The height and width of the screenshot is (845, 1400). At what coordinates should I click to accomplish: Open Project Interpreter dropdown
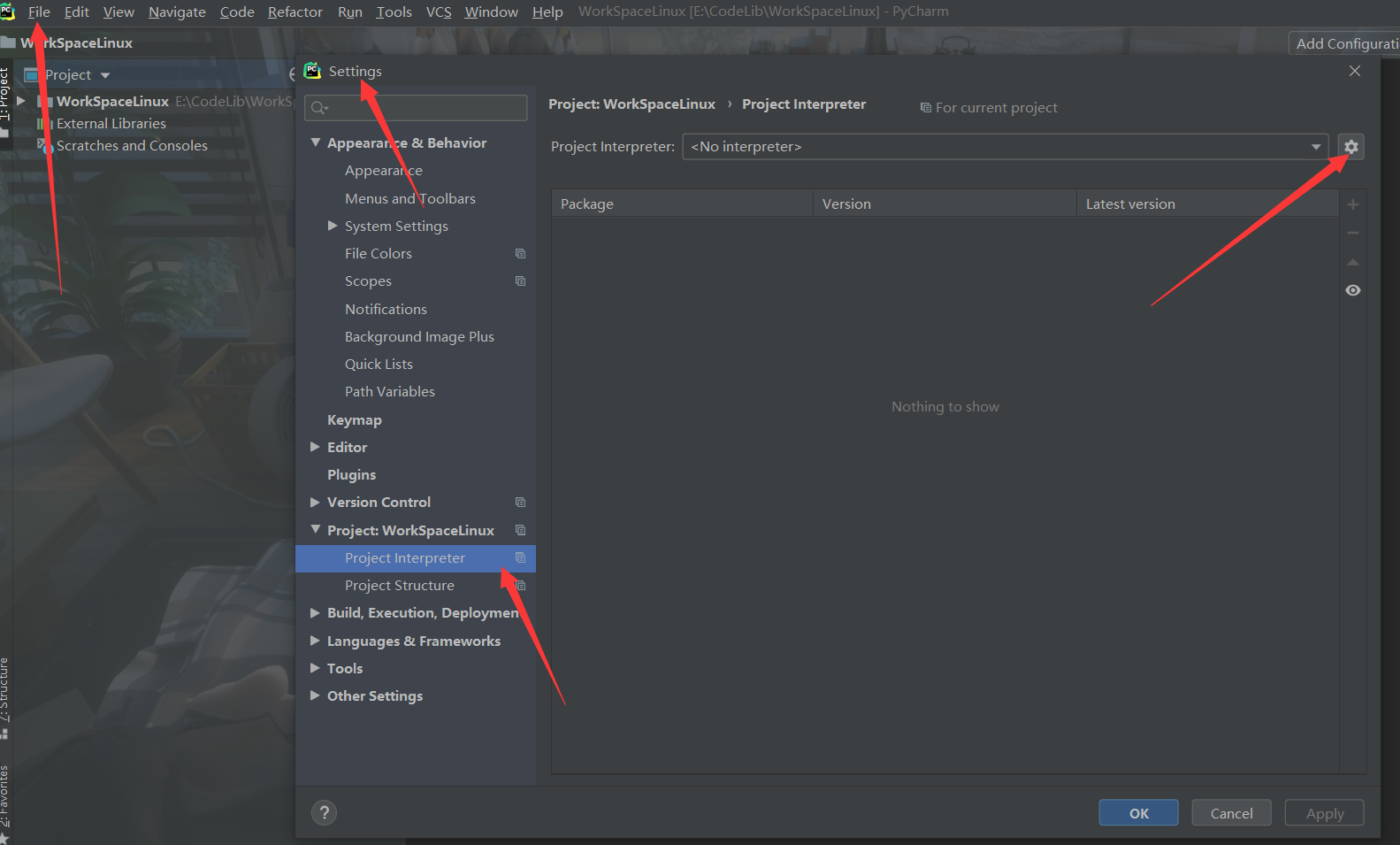pyautogui.click(x=1316, y=147)
